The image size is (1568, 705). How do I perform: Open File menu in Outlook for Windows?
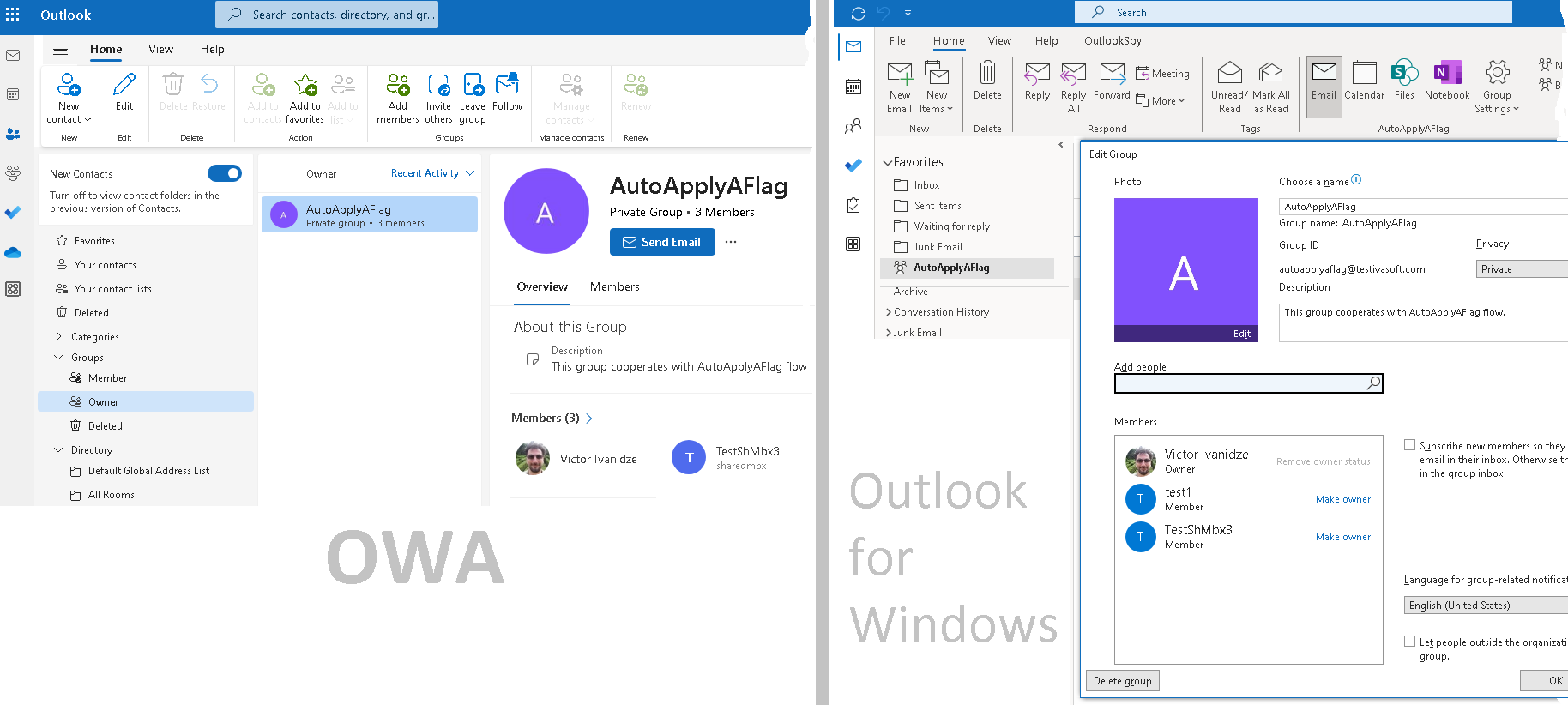click(897, 41)
